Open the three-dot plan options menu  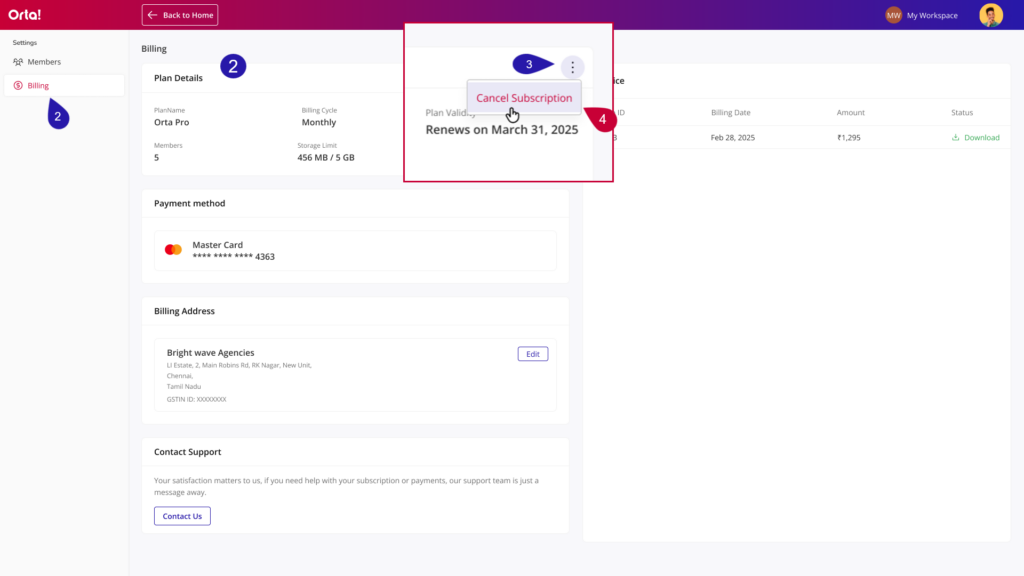click(572, 67)
